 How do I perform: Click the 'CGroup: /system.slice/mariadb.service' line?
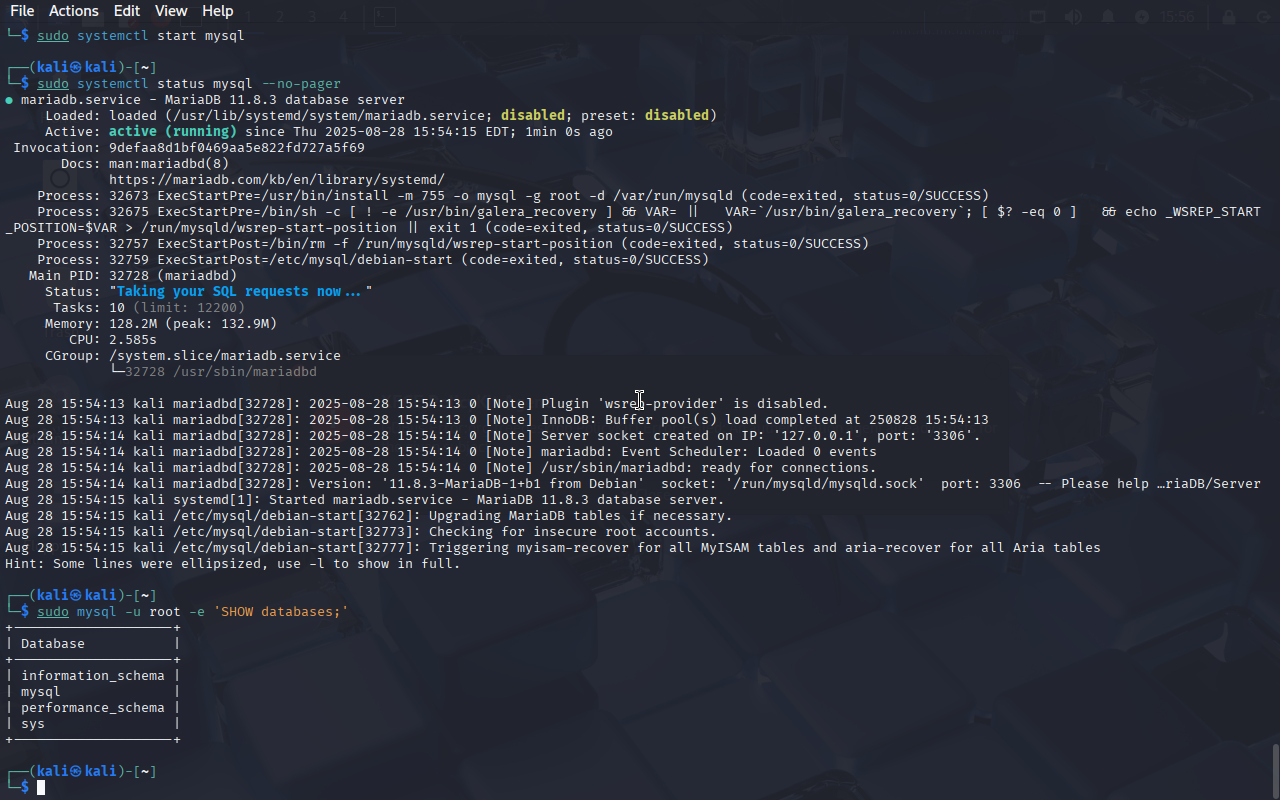tap(193, 355)
